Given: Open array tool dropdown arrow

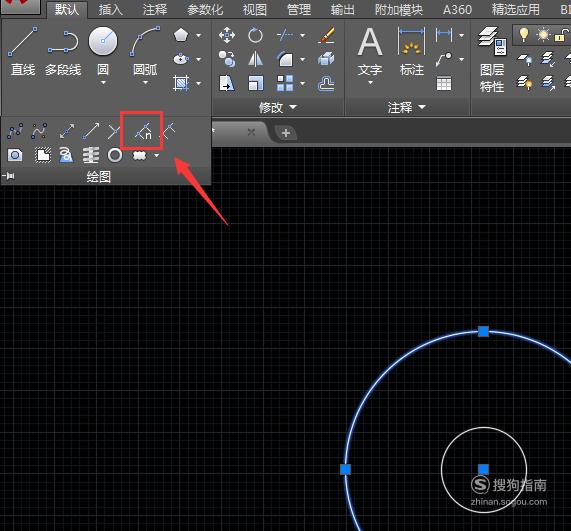Looking at the screenshot, I should coord(303,83).
